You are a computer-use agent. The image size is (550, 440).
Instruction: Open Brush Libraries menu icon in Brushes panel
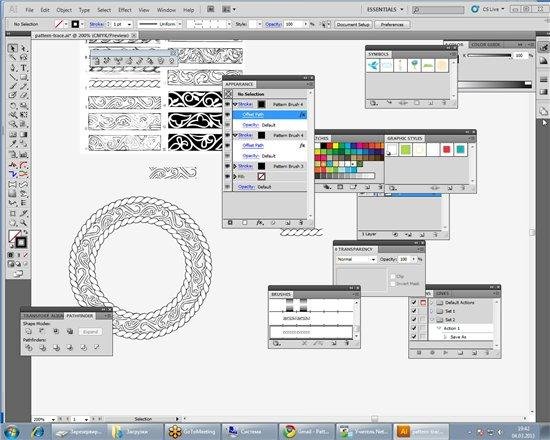tap(276, 344)
